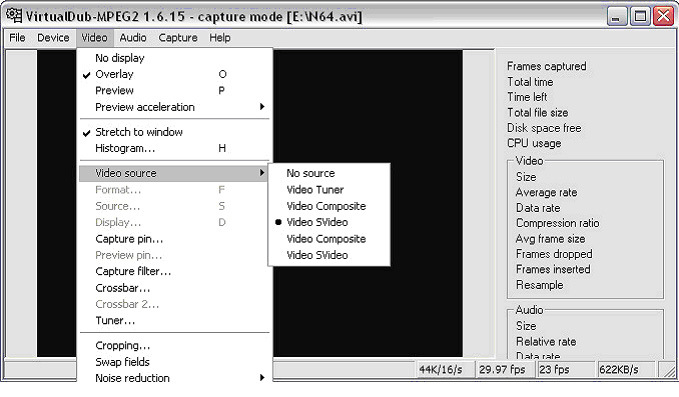Open the Video source submenu
Image resolution: width=679 pixels, height=397 pixels.
(173, 173)
